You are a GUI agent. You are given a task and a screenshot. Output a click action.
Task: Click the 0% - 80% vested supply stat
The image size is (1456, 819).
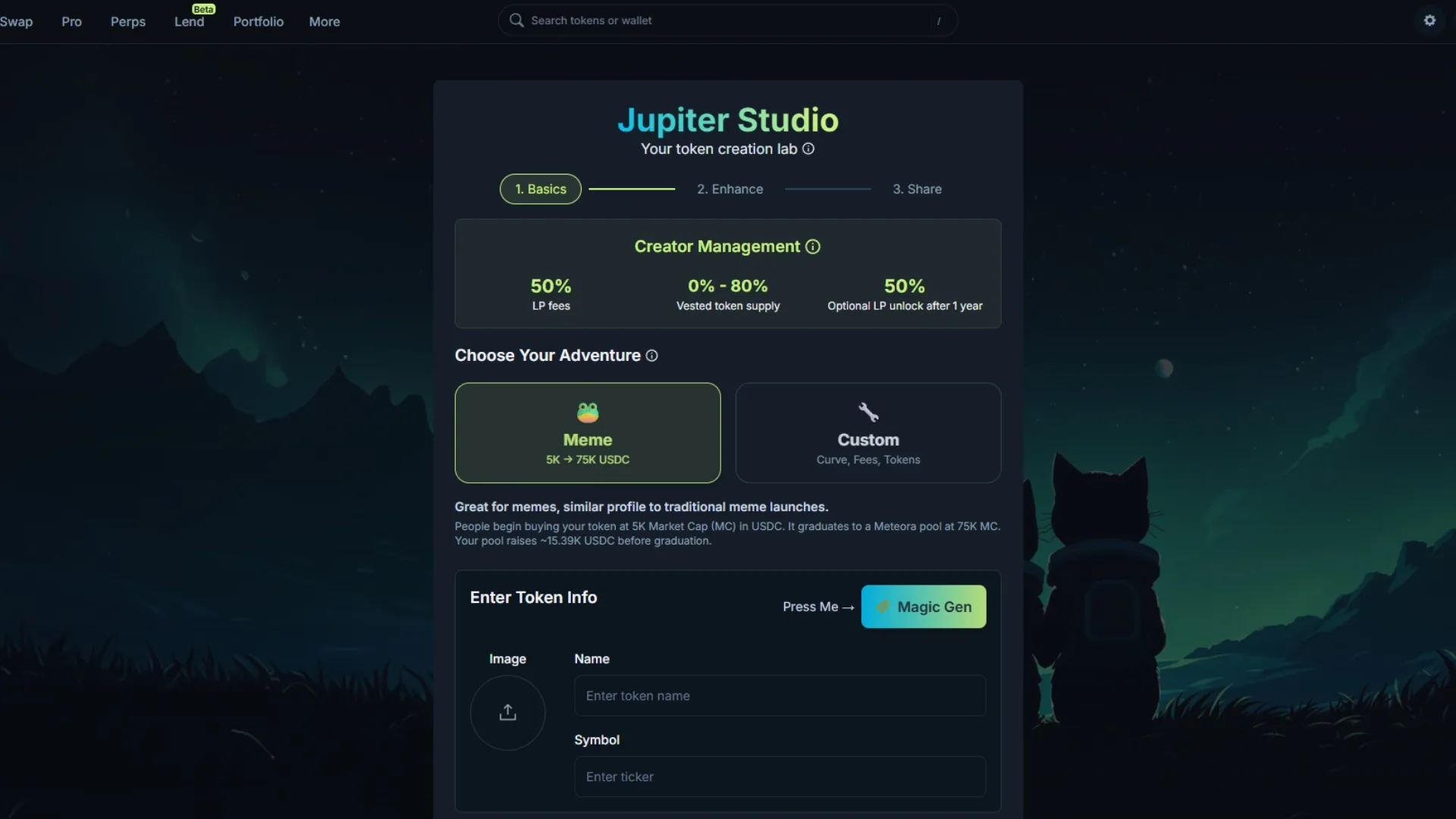point(728,294)
